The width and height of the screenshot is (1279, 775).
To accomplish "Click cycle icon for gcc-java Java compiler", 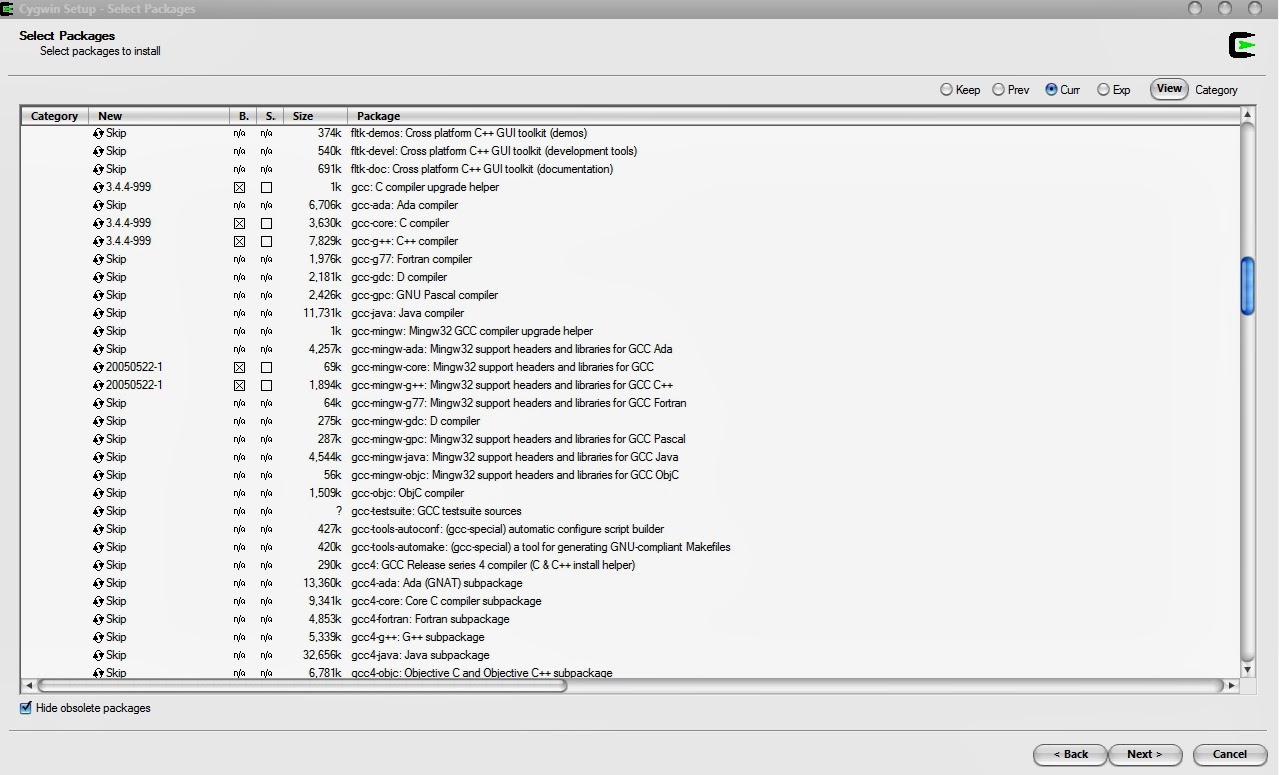I will 99,313.
